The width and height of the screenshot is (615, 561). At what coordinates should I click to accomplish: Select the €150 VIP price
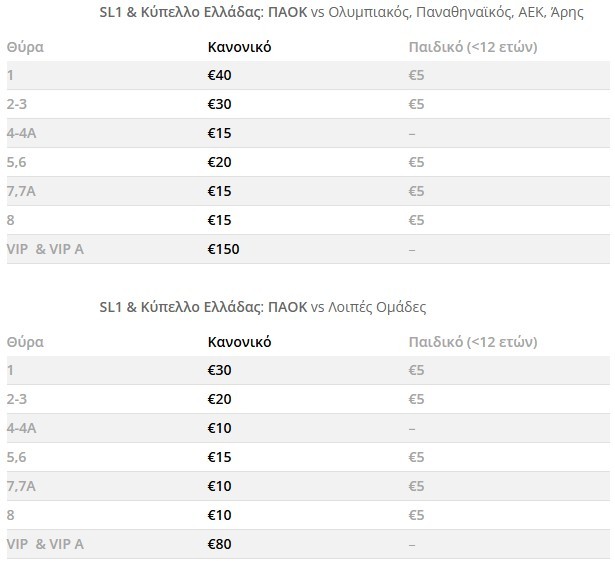pos(223,249)
